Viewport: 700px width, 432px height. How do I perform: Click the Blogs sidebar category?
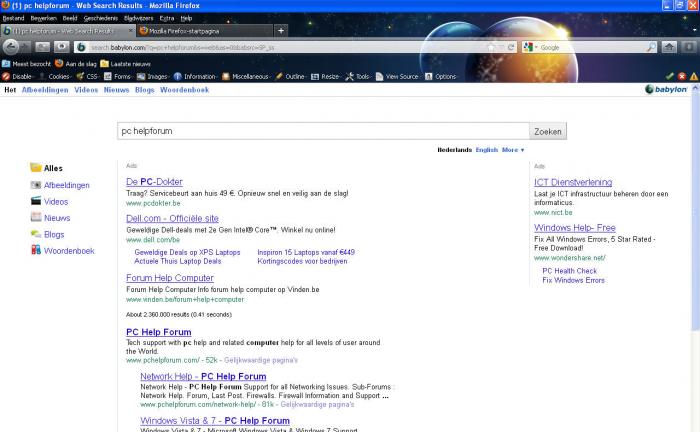pyautogui.click(x=47, y=235)
